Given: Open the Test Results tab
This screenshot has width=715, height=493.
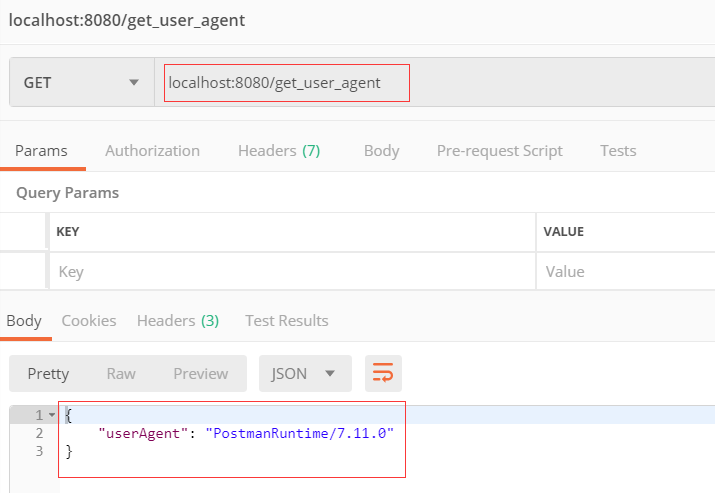Looking at the screenshot, I should pos(287,321).
